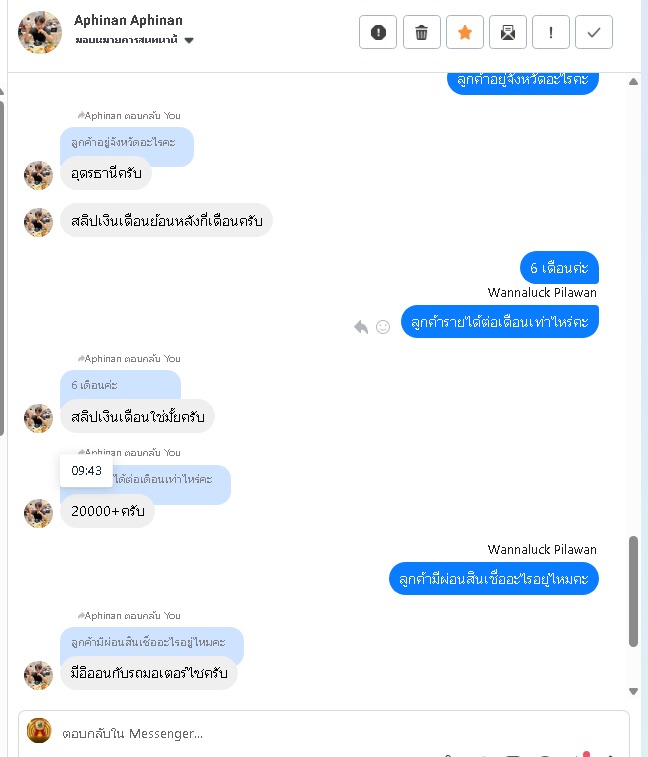Click the reply to Messenger input field

tap(324, 733)
